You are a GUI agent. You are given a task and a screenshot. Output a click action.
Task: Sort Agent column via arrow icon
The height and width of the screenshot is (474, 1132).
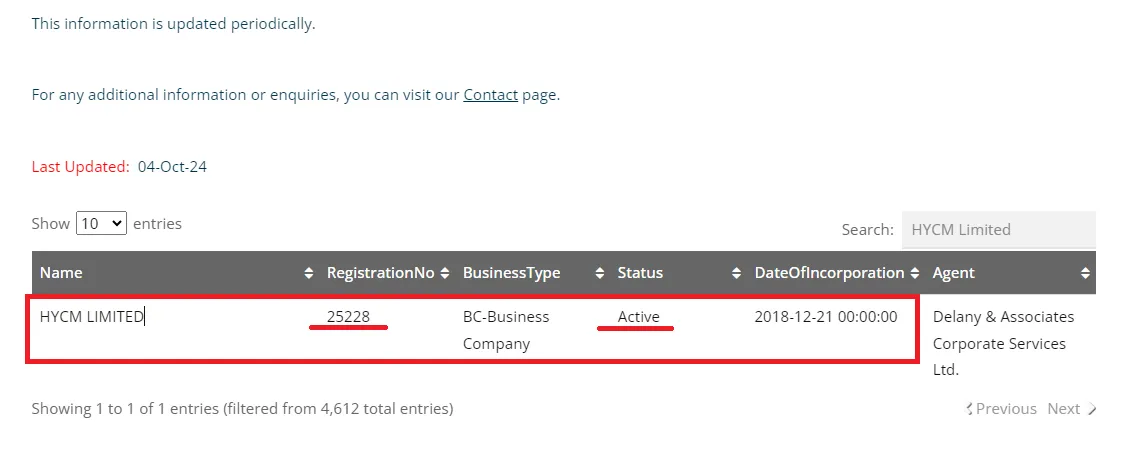(1085, 273)
